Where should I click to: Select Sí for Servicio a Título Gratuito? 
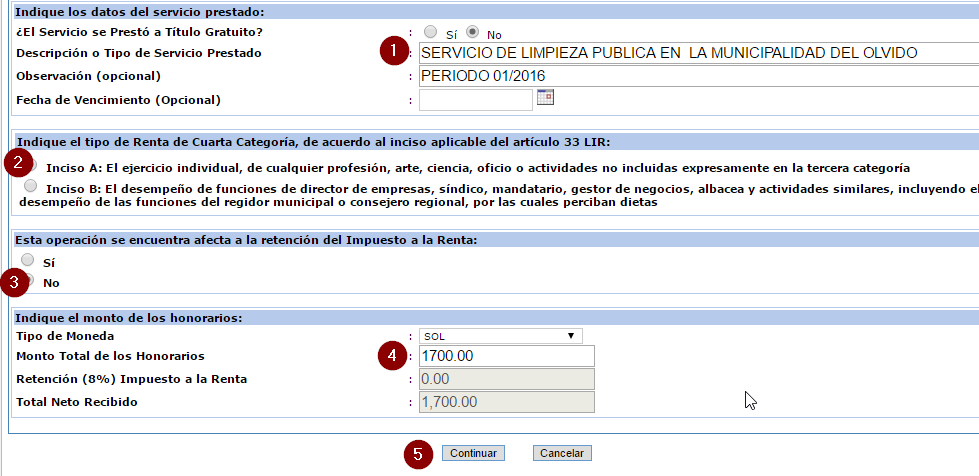pos(431,32)
